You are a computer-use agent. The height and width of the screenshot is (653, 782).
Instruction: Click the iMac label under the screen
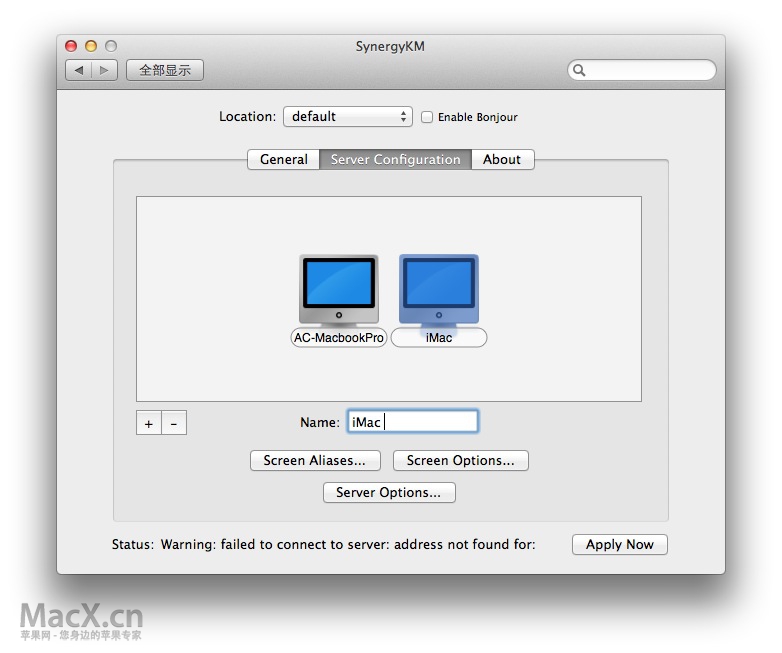439,338
